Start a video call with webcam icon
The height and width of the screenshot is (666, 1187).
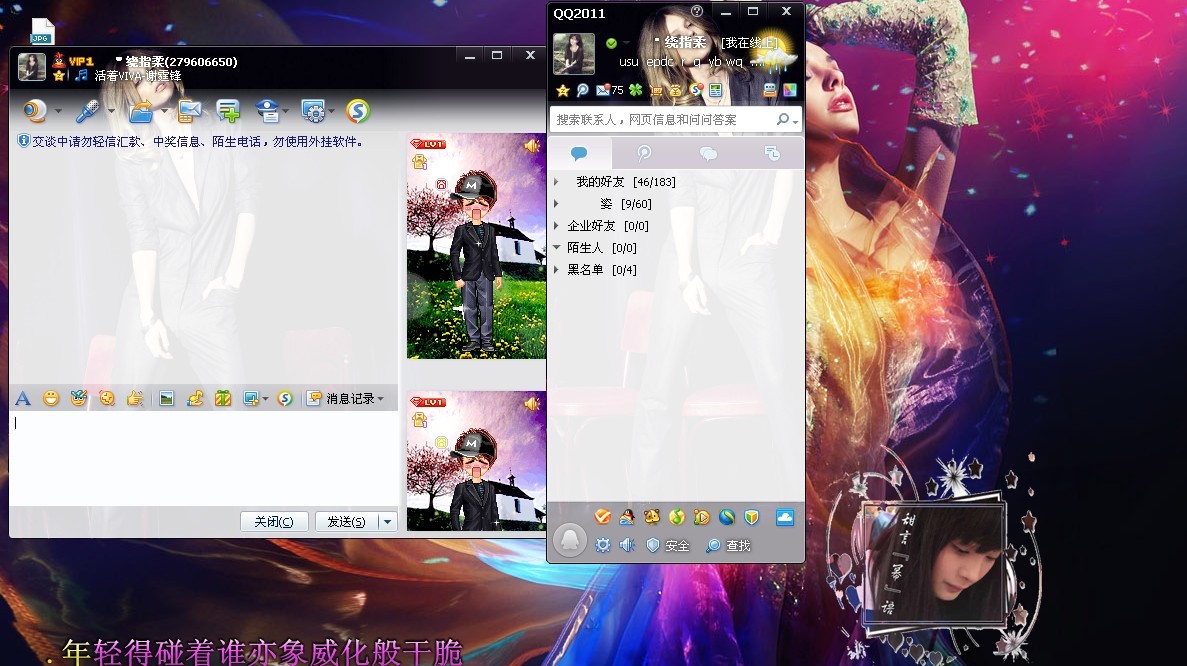34,111
